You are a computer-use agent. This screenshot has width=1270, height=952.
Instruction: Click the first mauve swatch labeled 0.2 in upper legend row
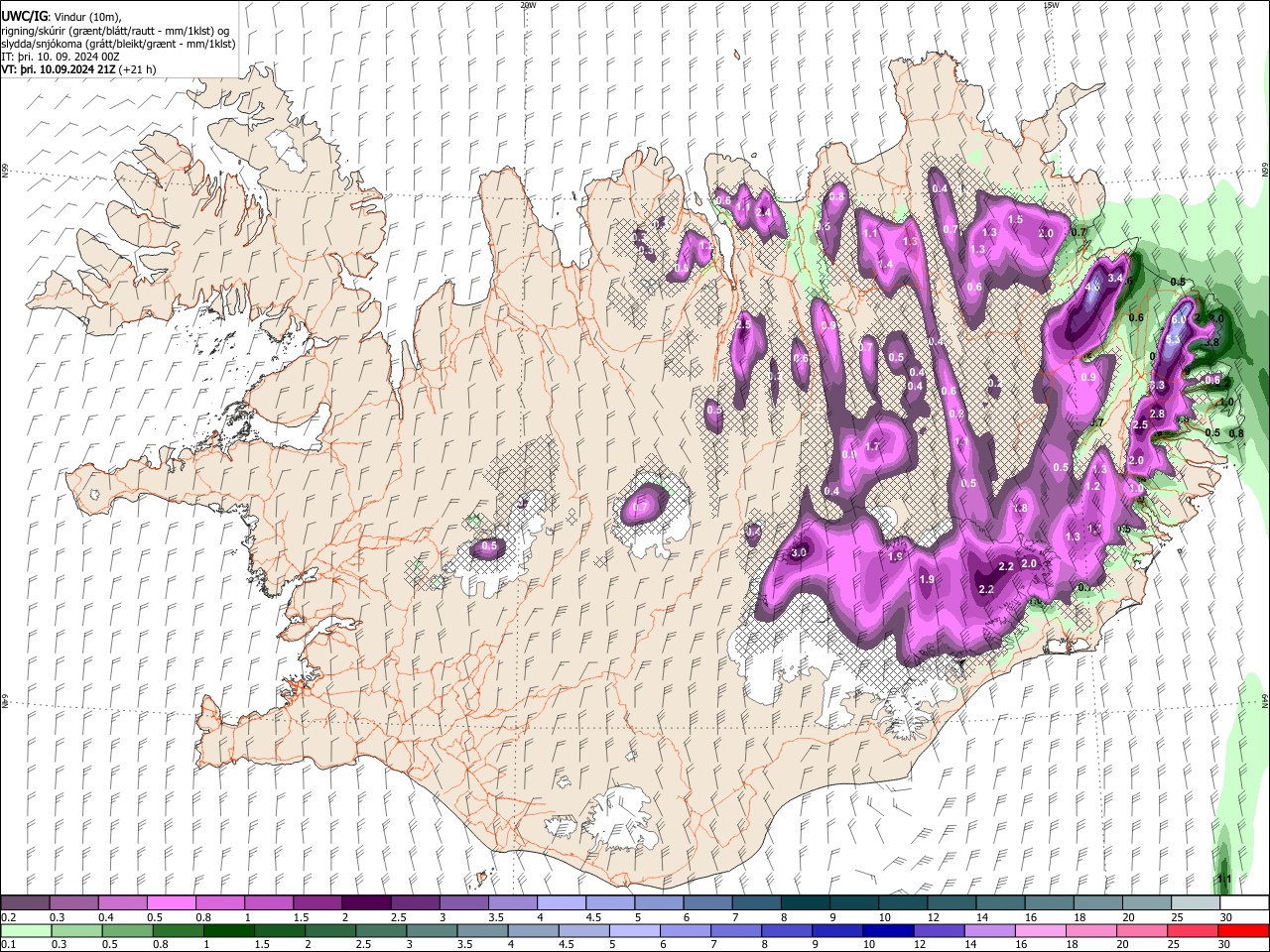coord(25,903)
